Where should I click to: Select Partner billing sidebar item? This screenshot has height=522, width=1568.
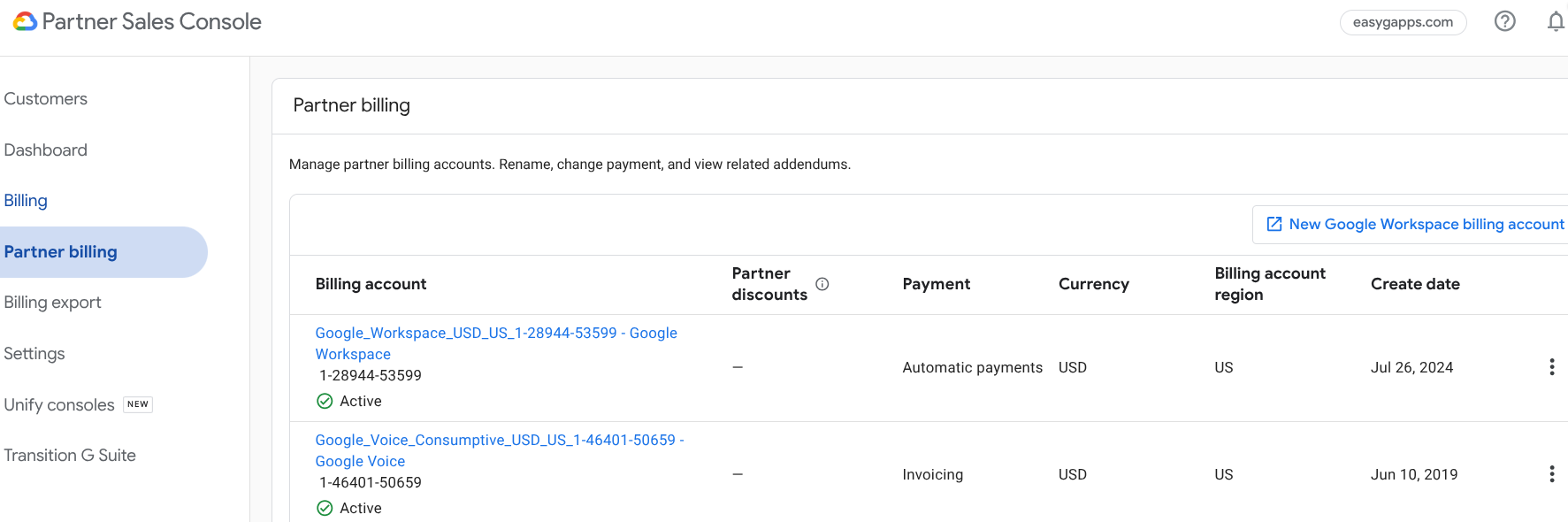[103, 252]
